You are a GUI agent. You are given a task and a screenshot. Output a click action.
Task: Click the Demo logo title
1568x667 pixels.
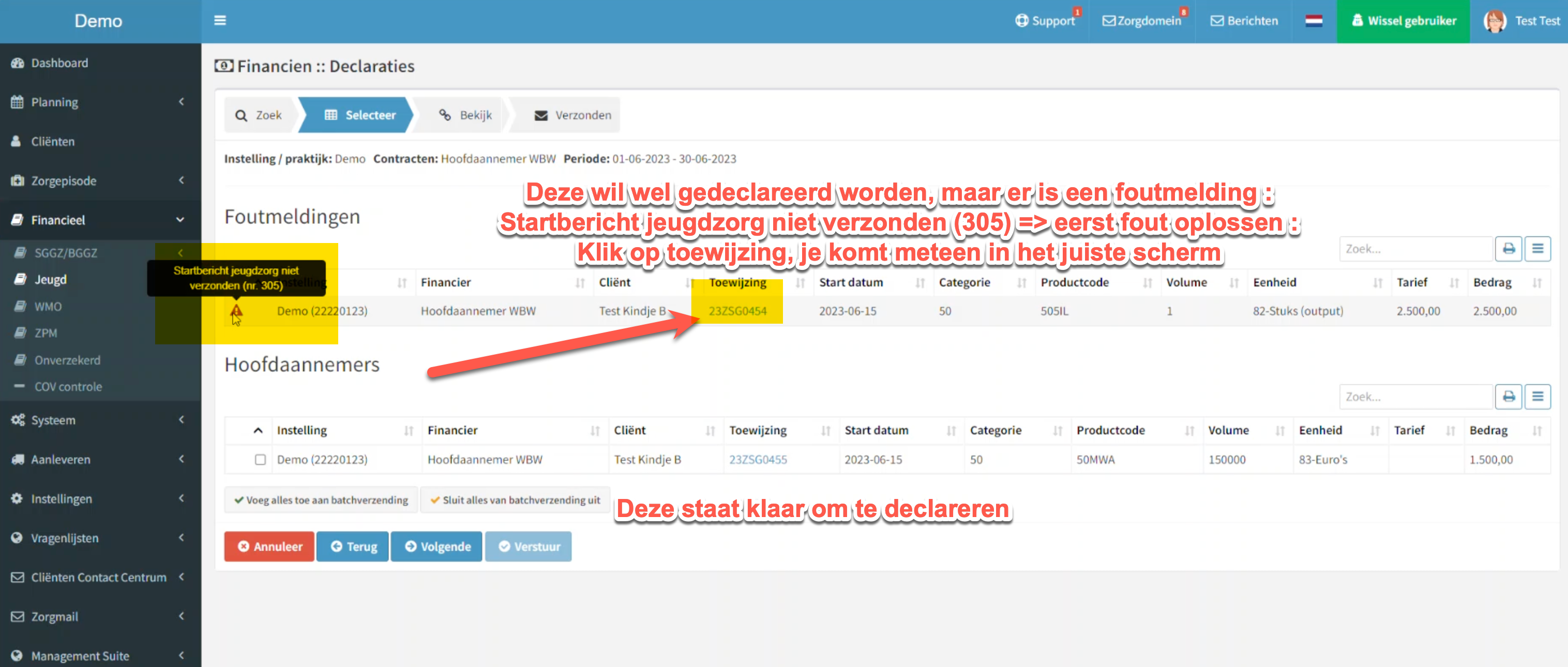point(99,21)
